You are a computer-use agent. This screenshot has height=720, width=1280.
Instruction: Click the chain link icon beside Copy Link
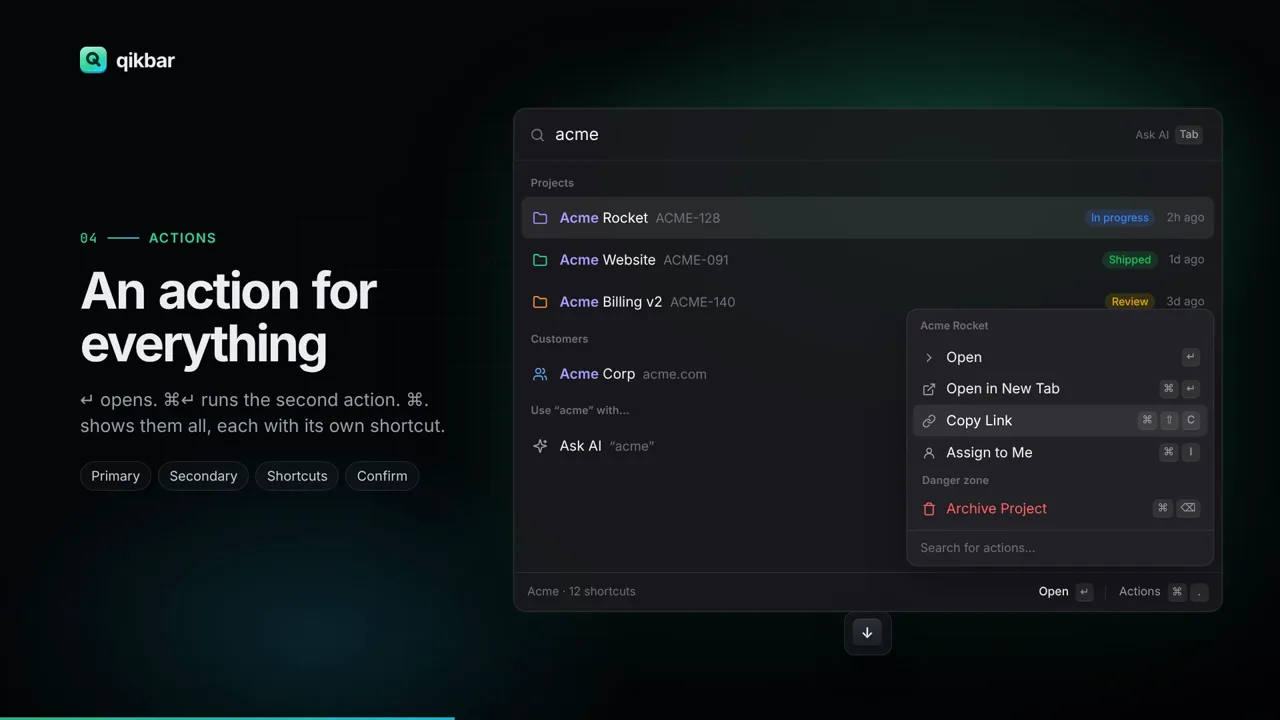click(x=929, y=421)
